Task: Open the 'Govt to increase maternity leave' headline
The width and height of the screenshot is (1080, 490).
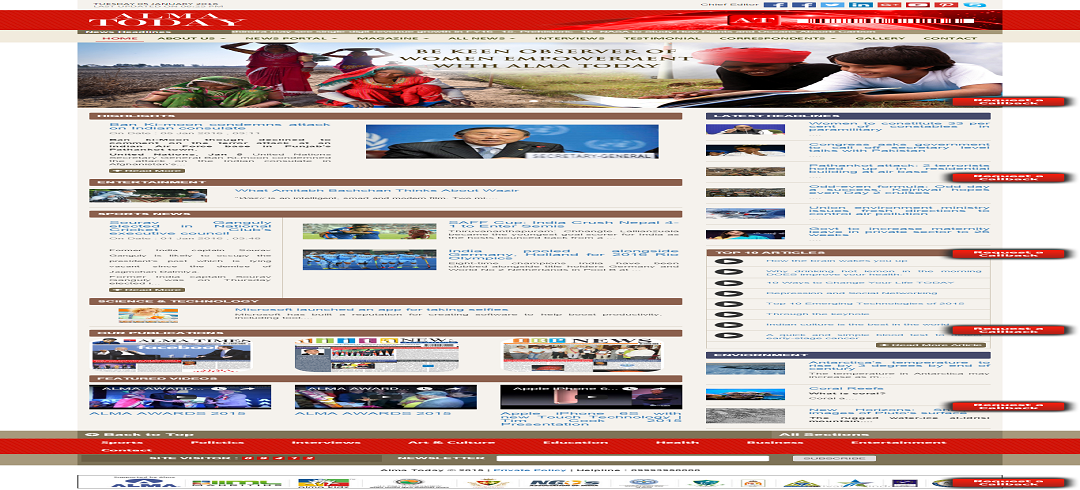Action: tap(899, 231)
